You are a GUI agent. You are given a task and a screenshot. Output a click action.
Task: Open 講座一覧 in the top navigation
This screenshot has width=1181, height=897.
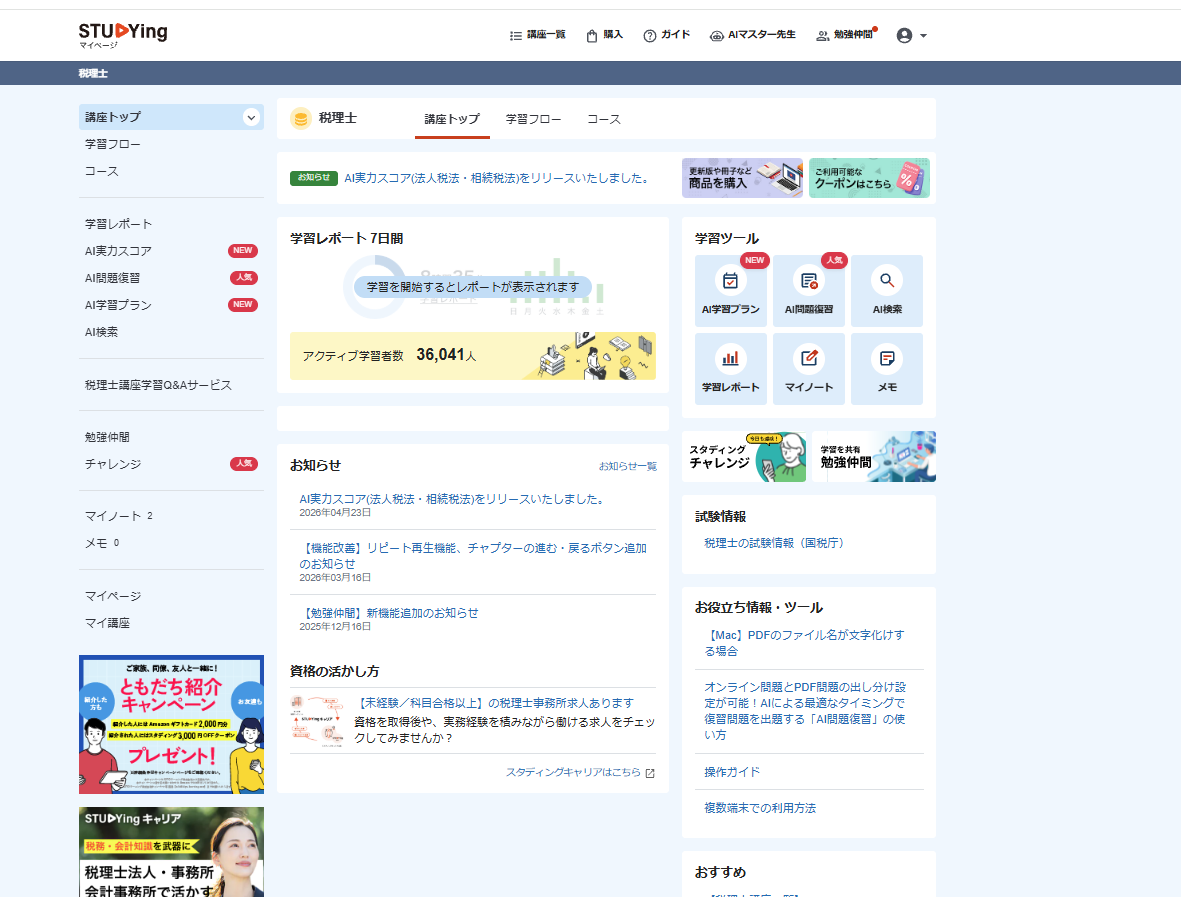click(537, 35)
